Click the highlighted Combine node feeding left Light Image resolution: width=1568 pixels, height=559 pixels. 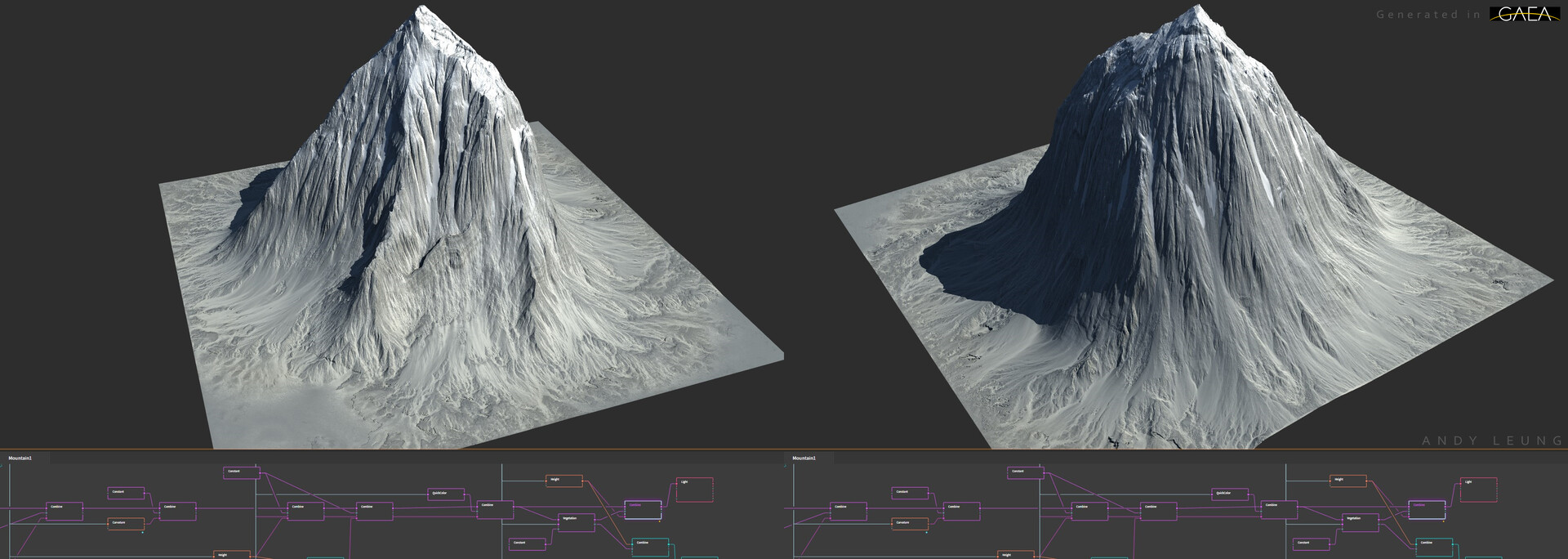coord(643,509)
